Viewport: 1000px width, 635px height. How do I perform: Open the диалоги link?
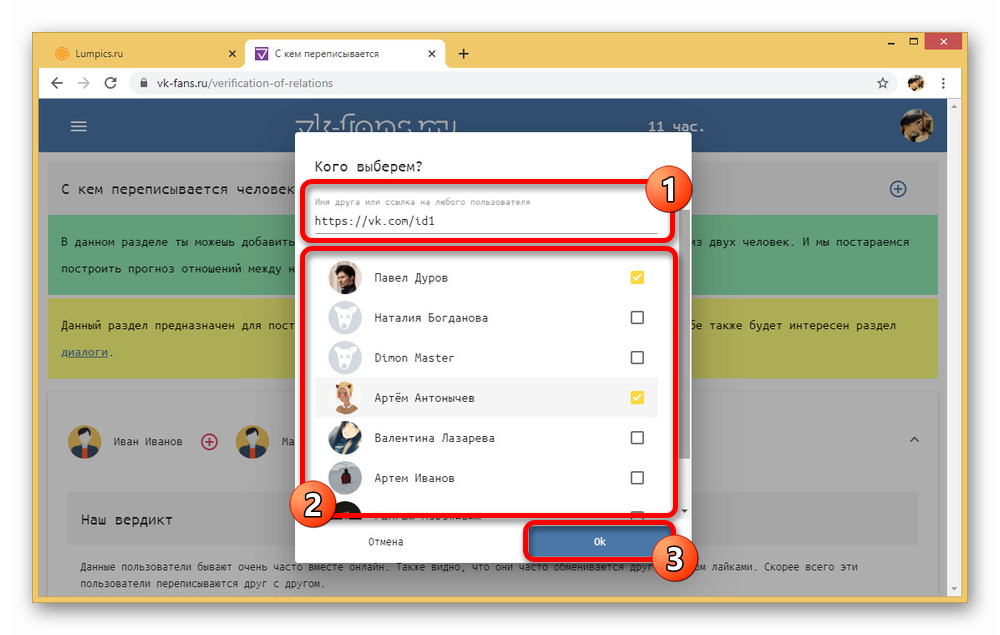[84, 352]
